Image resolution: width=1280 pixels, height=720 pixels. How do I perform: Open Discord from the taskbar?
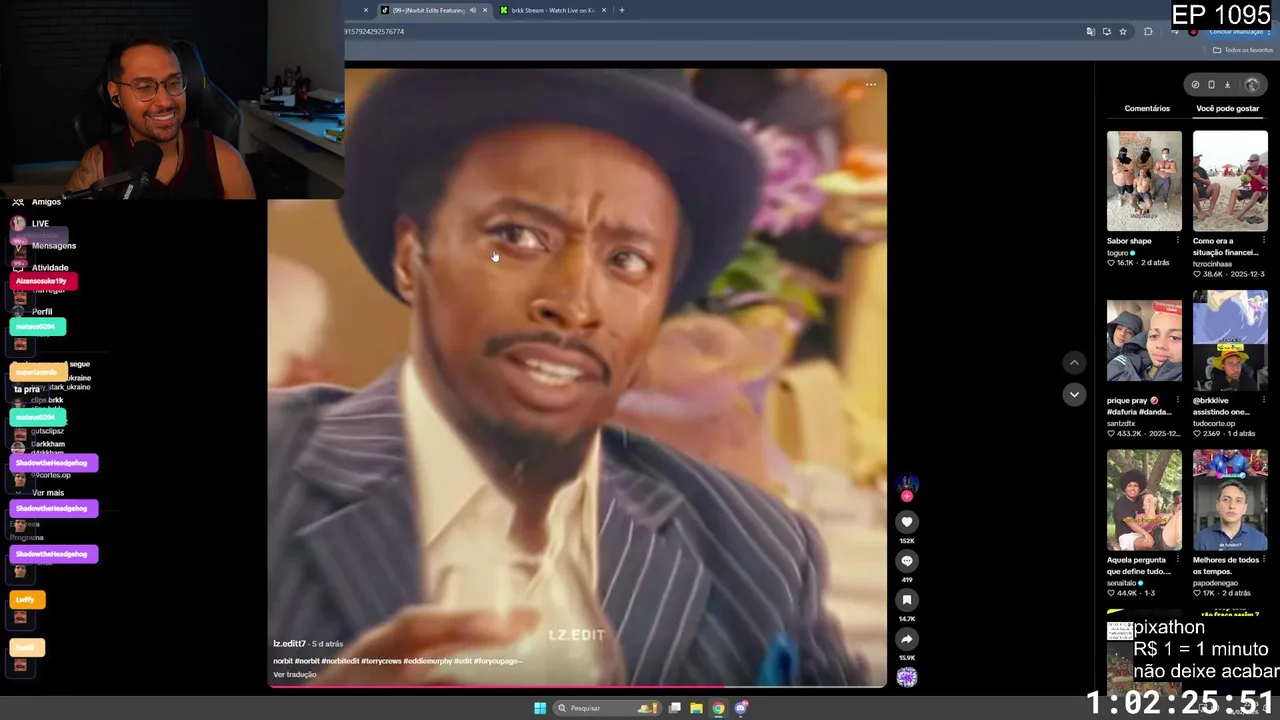pyautogui.click(x=741, y=708)
